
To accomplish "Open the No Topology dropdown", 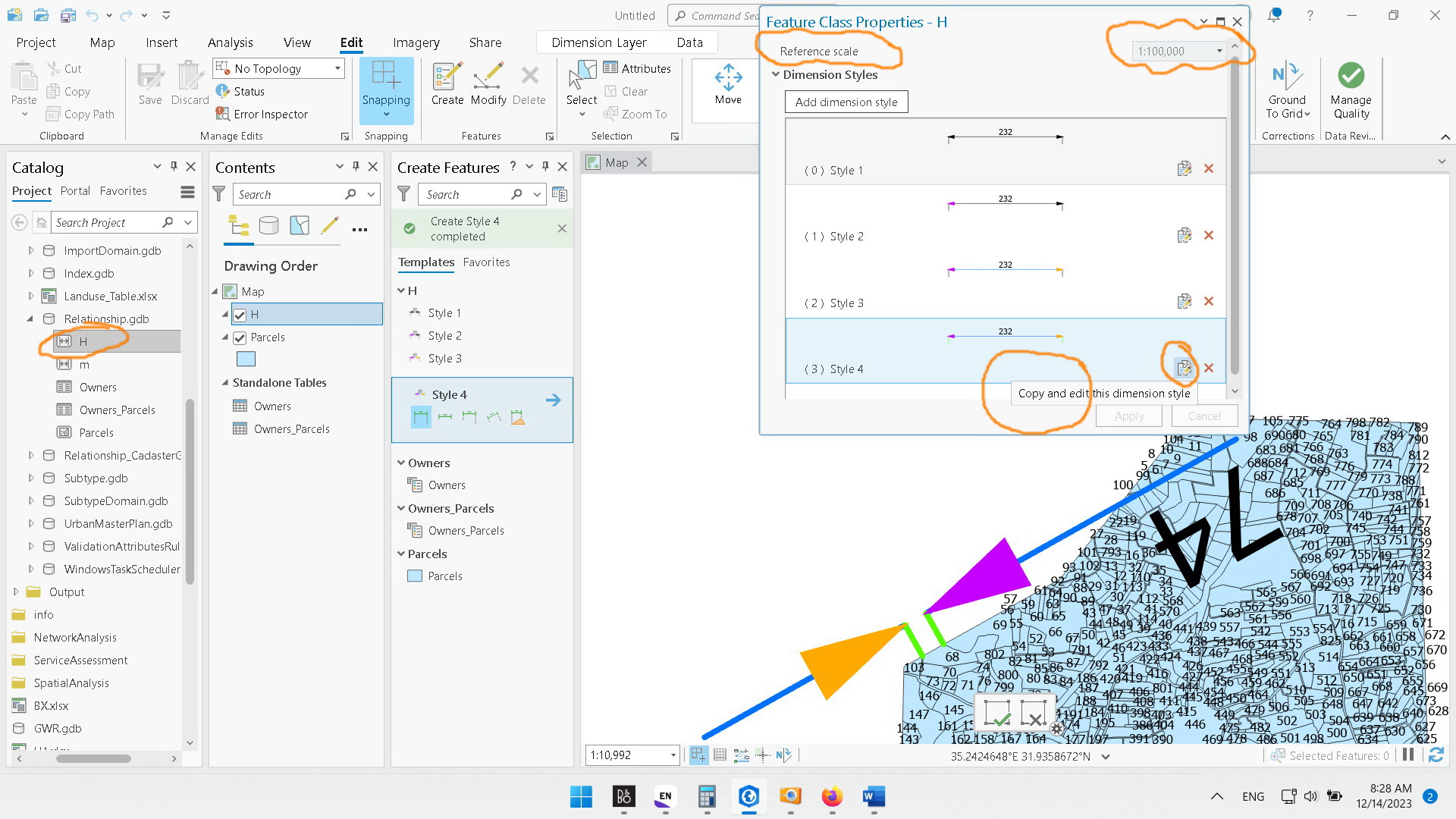I will point(336,68).
